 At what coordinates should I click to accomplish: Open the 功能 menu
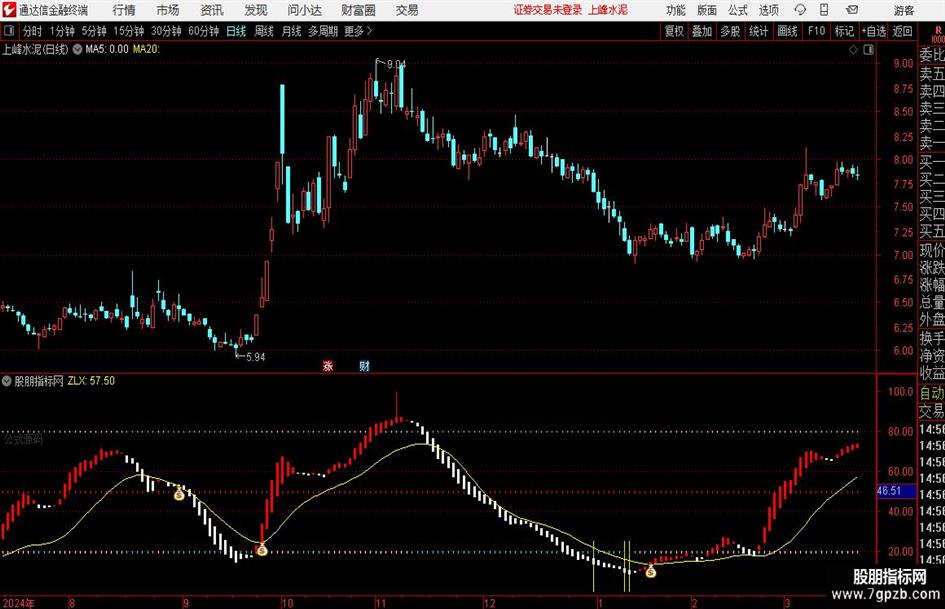pos(676,10)
